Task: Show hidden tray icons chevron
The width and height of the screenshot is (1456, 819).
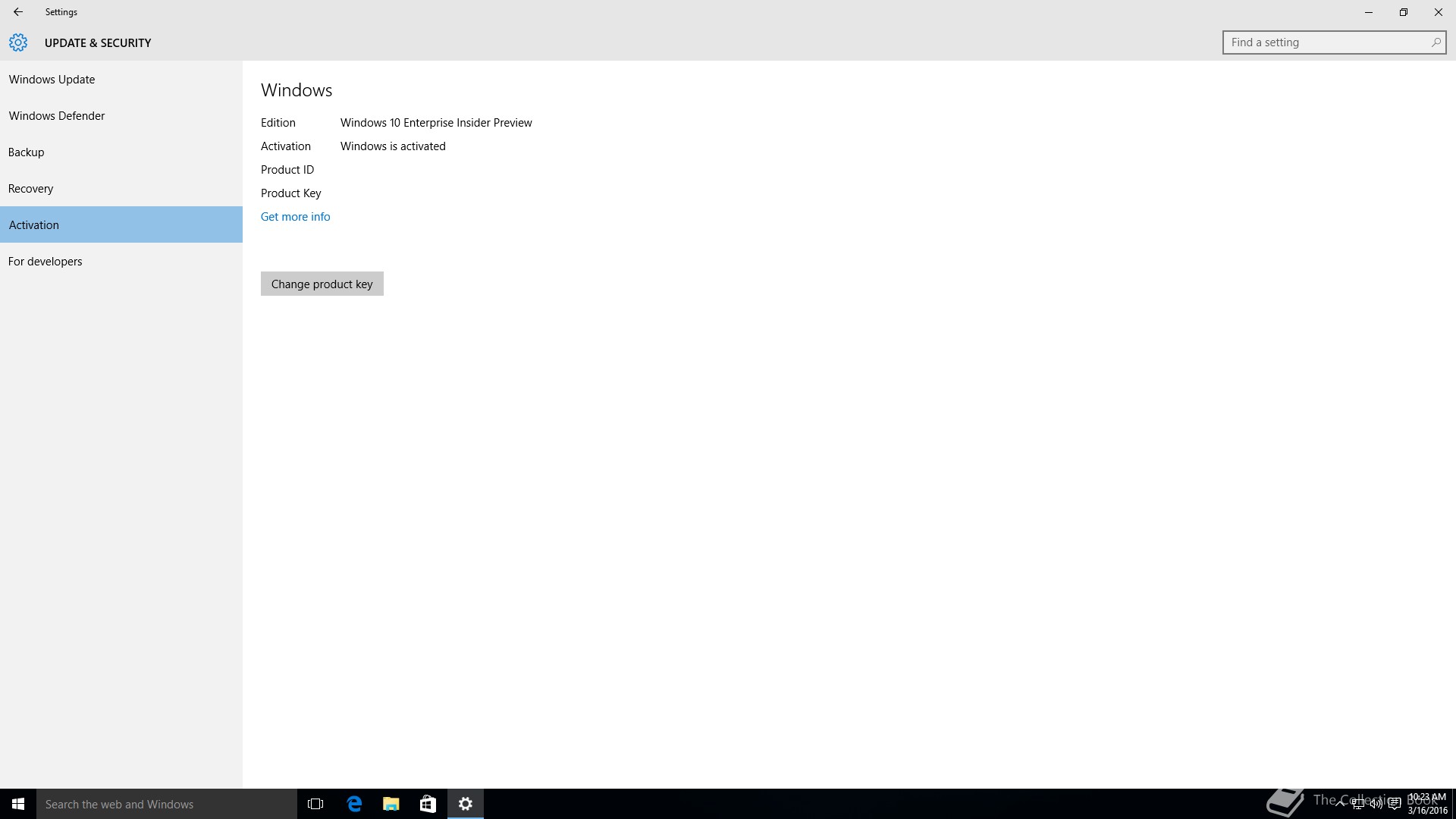Action: (1340, 803)
